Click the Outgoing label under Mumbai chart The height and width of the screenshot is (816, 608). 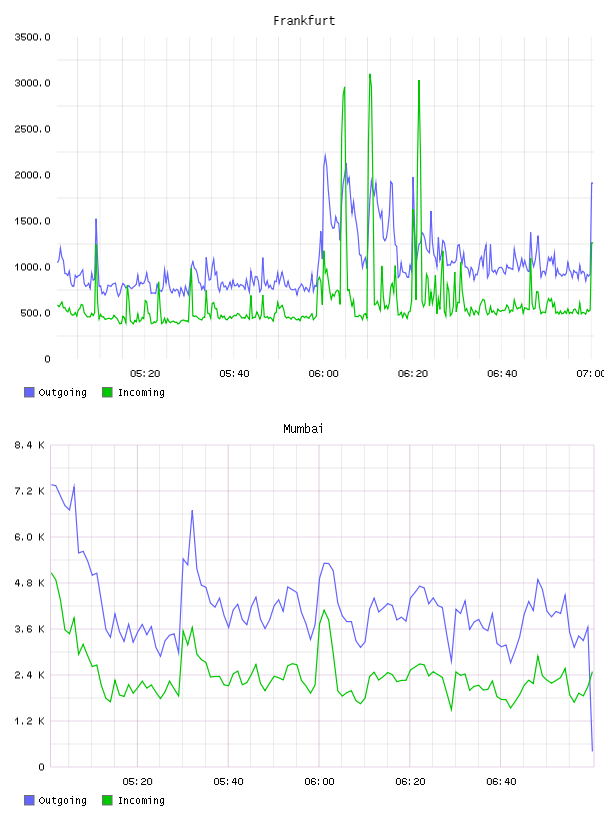point(62,800)
